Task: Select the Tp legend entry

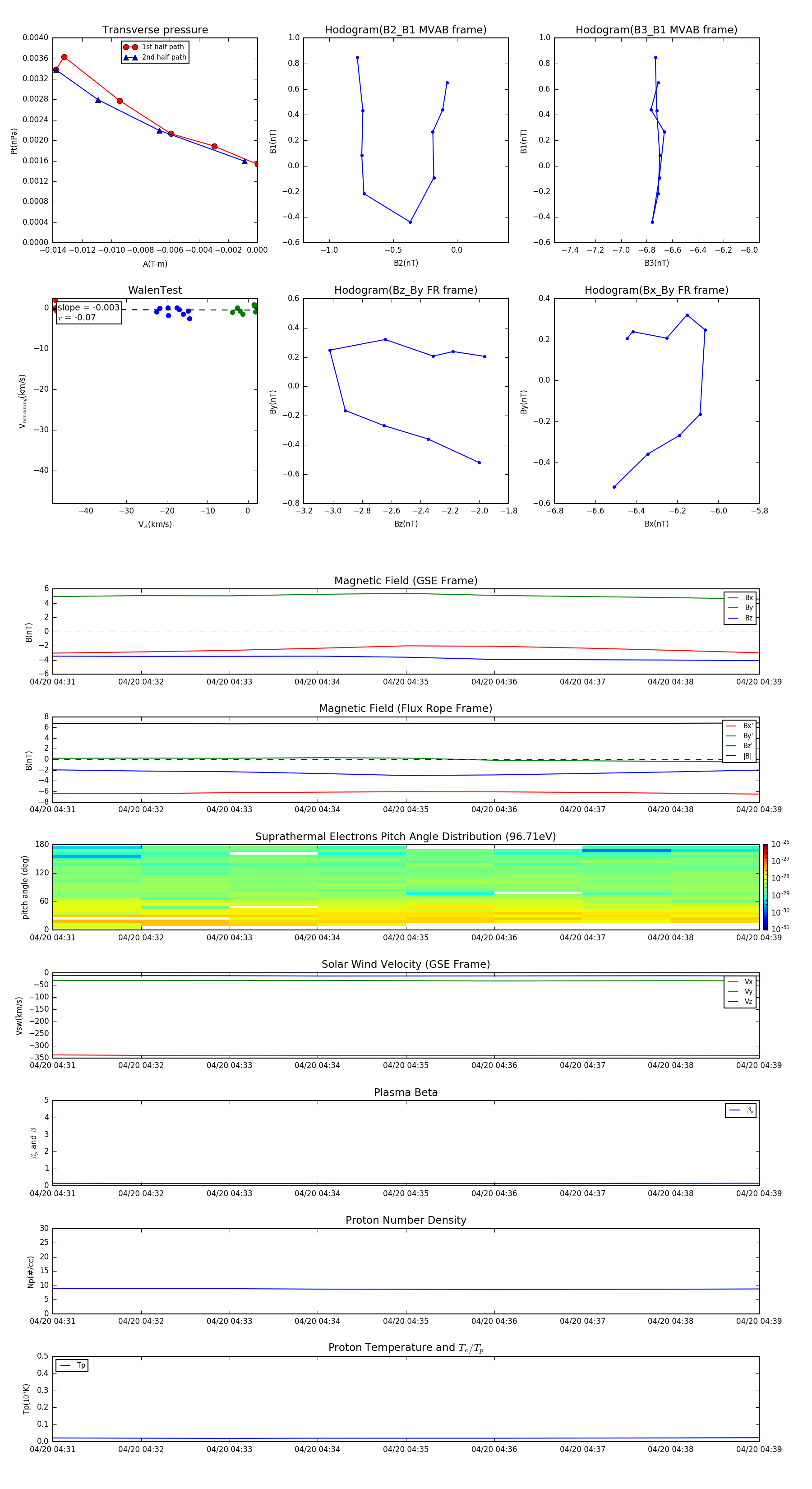Action: [x=72, y=1365]
